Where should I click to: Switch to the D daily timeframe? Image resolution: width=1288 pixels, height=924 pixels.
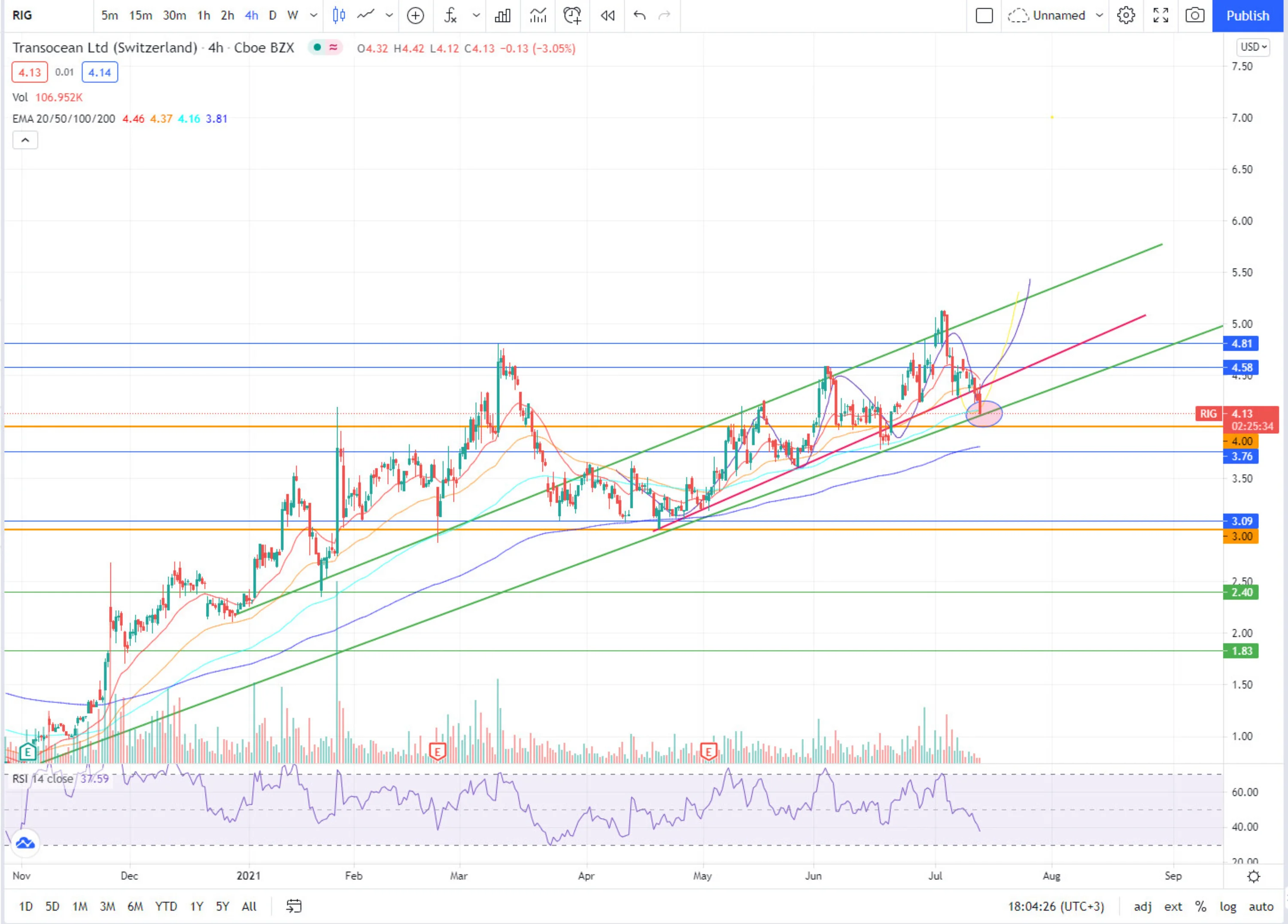pyautogui.click(x=273, y=15)
